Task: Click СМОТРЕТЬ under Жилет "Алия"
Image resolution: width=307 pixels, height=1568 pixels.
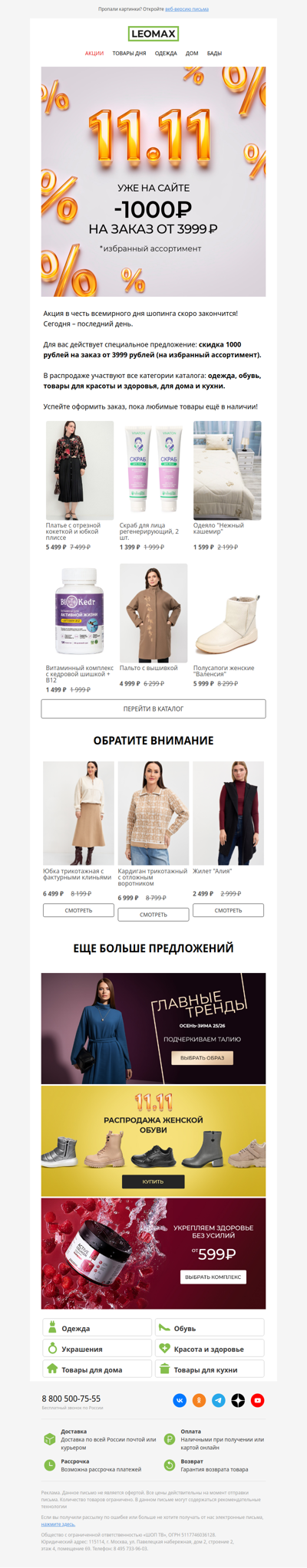Action: (228, 910)
